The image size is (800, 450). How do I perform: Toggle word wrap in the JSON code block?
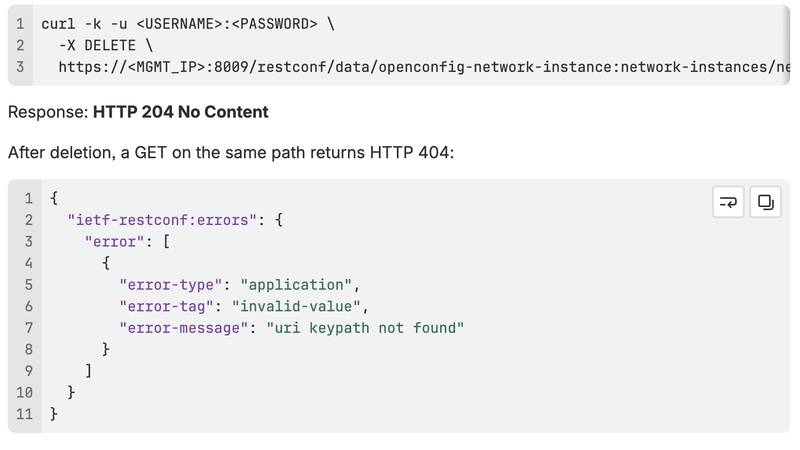728,203
